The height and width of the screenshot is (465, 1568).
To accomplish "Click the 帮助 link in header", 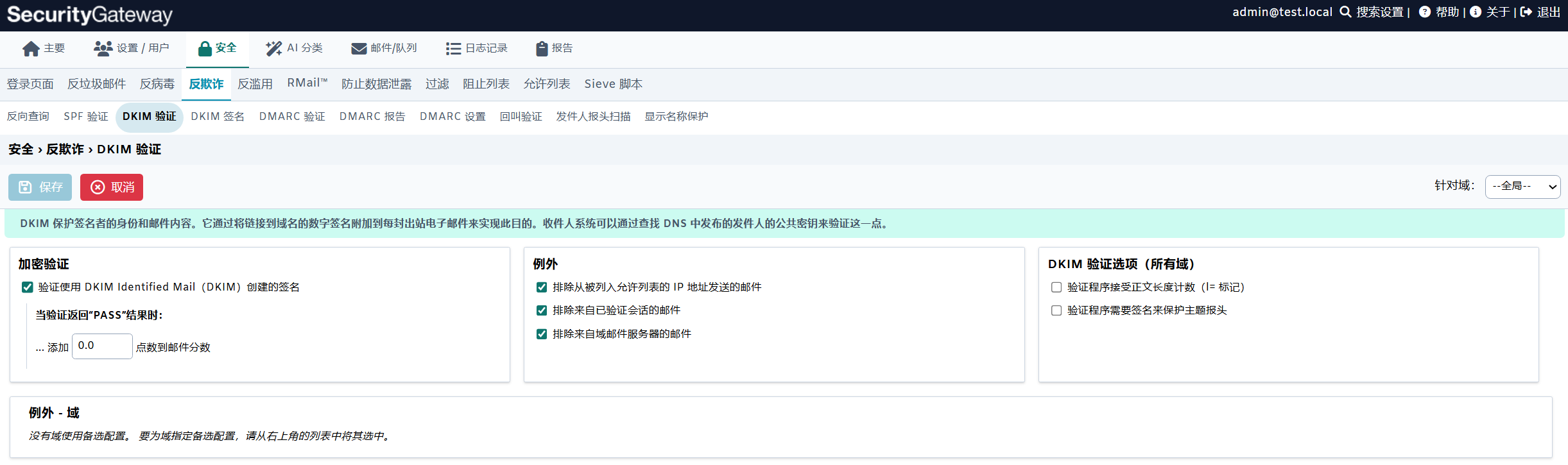I will [x=1447, y=12].
